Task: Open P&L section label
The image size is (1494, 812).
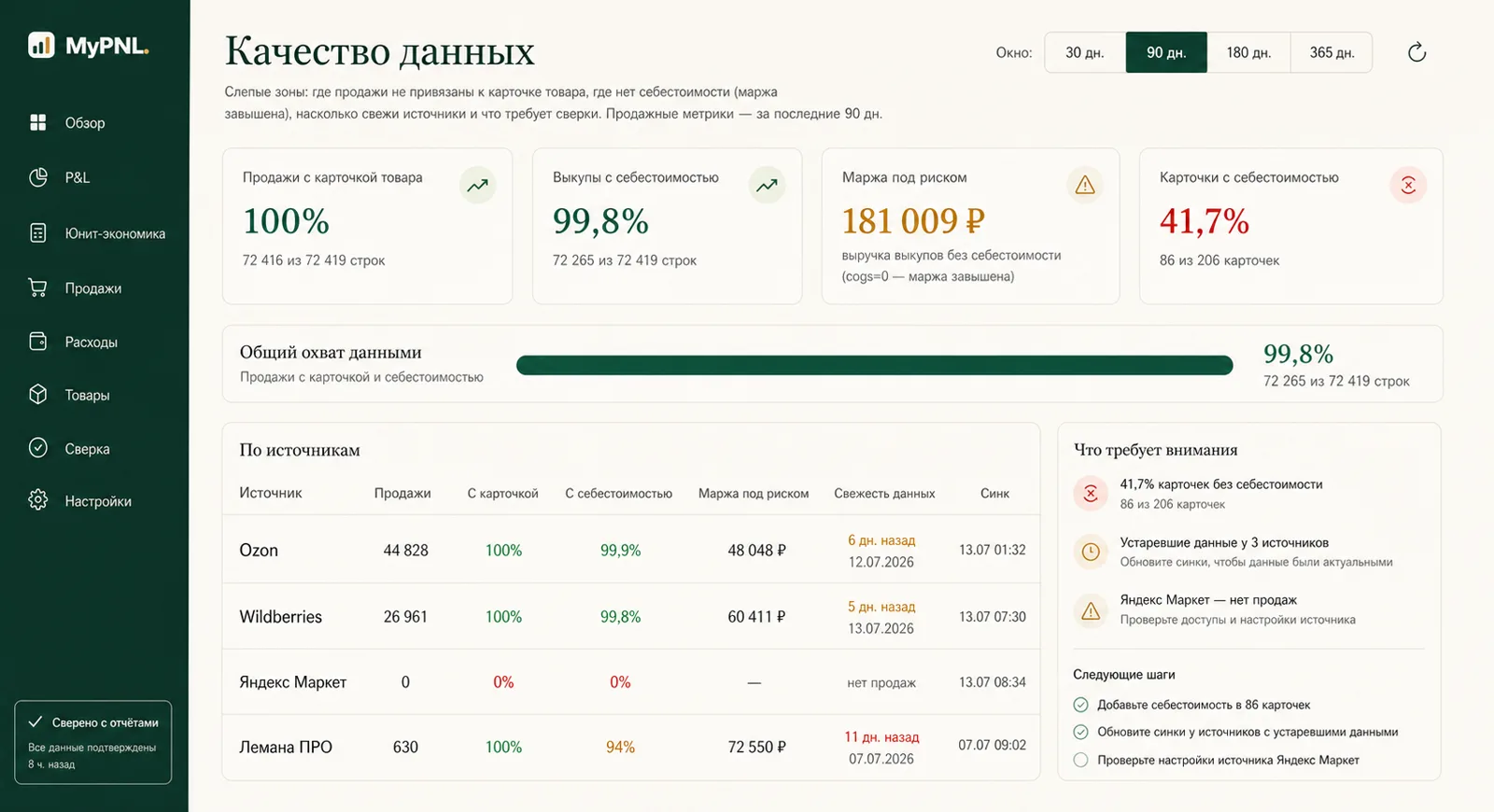Action: pyautogui.click(x=78, y=177)
